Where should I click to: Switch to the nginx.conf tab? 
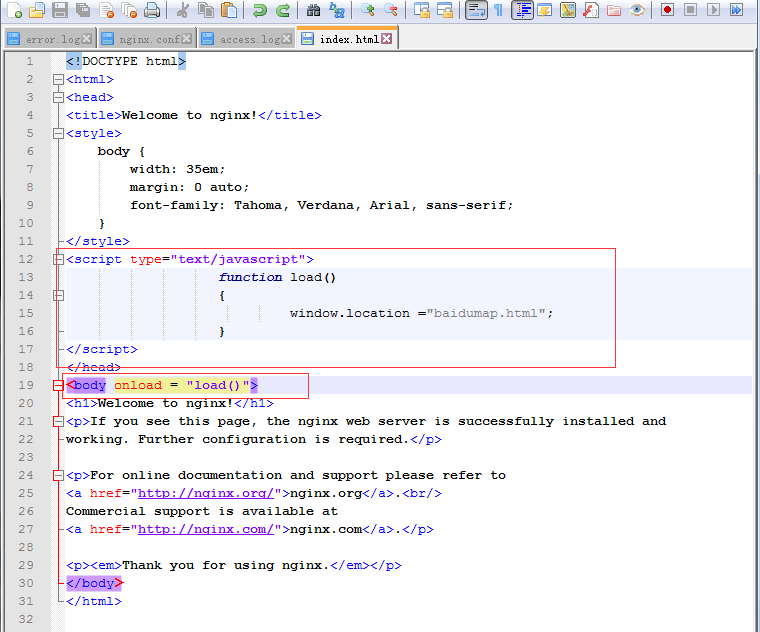pyautogui.click(x=147, y=39)
